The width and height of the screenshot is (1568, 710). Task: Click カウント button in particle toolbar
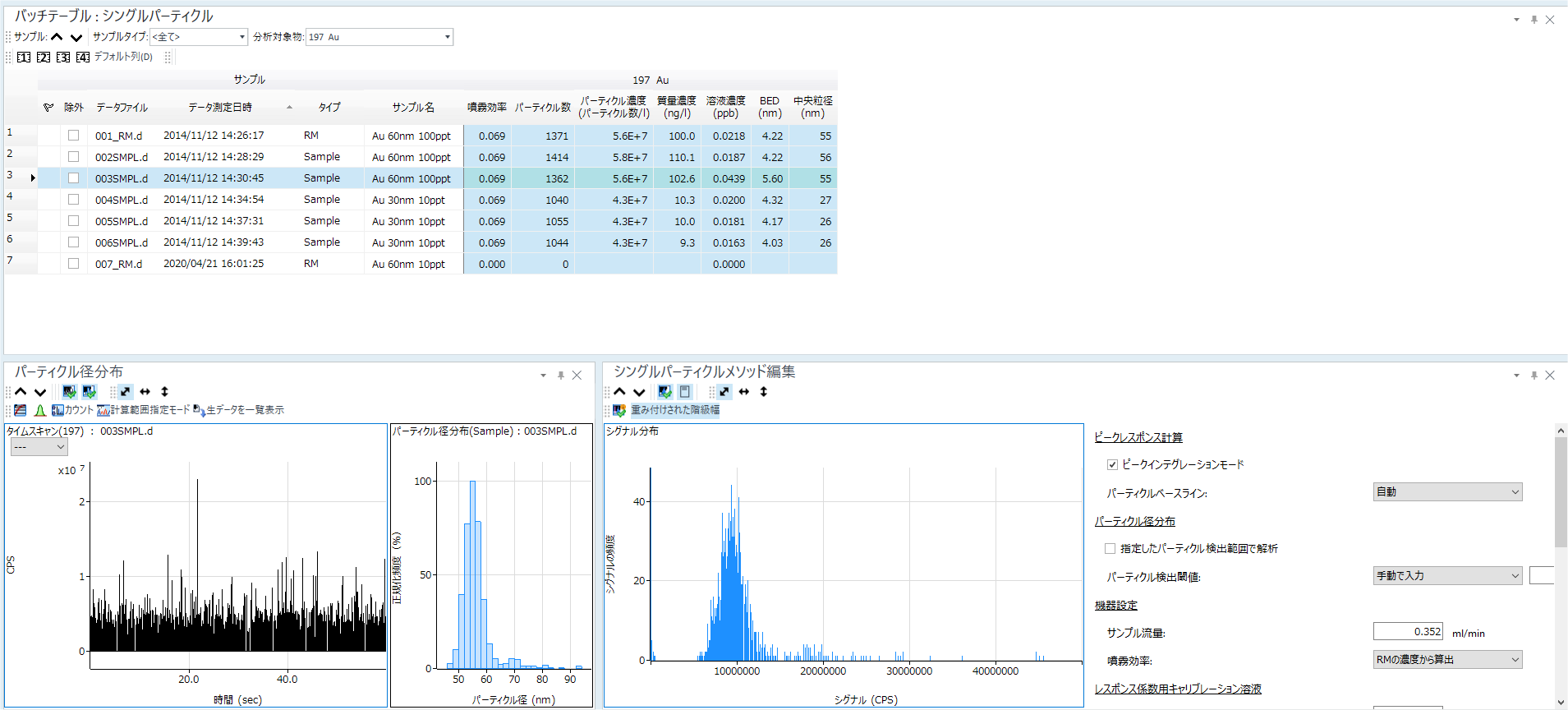pos(72,410)
